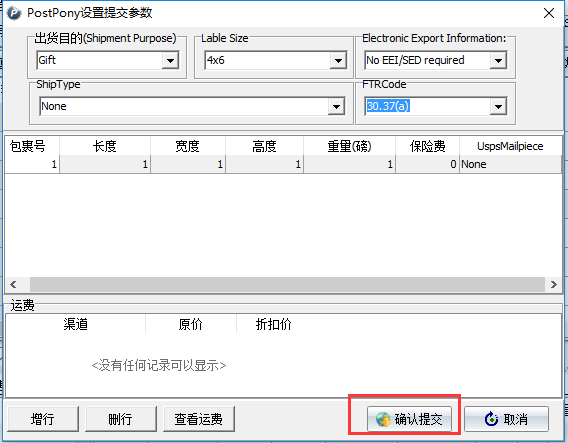
Task: Click the globe icon on 确认提交 button
Action: pos(383,419)
